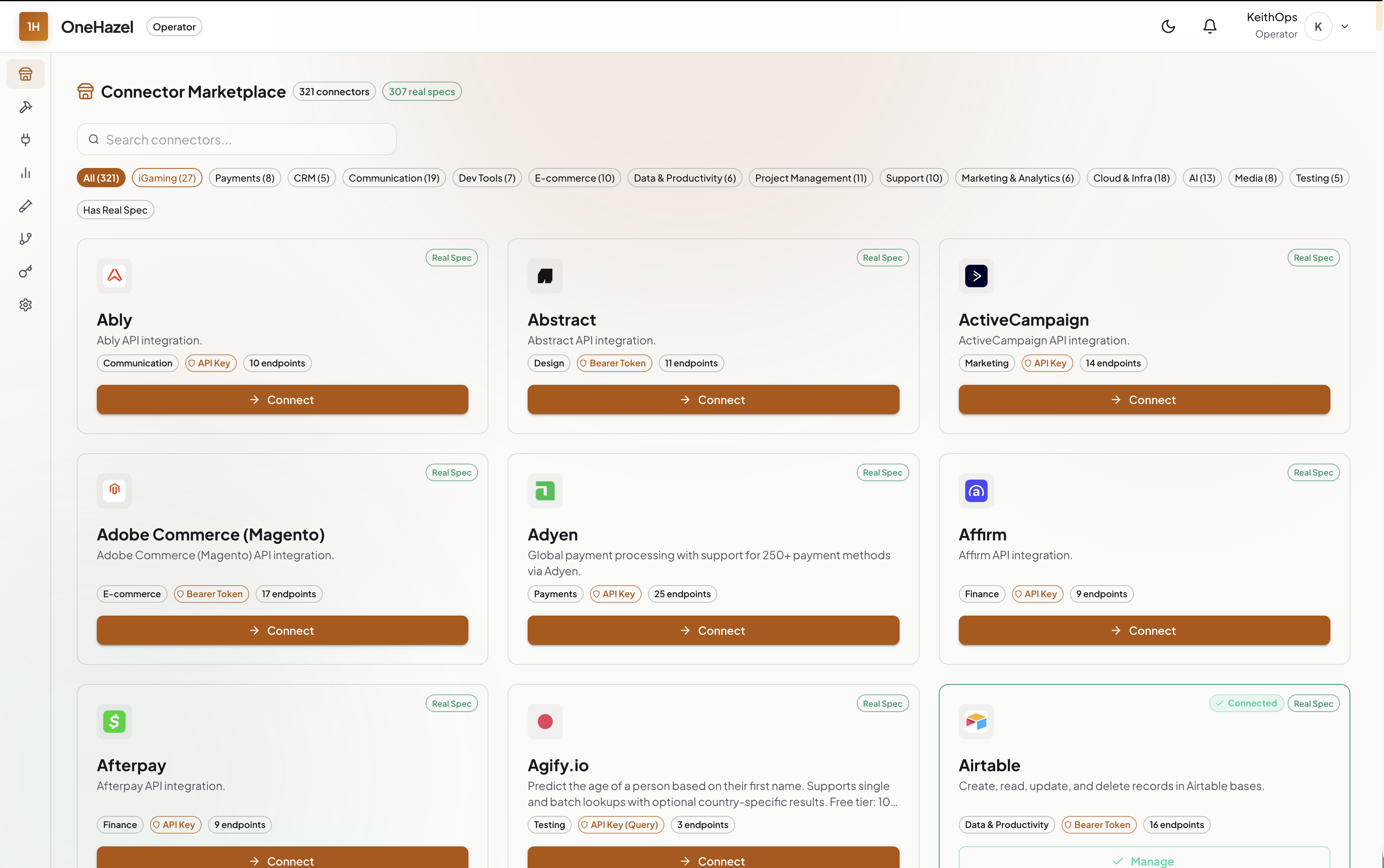The width and height of the screenshot is (1384, 868).
Task: Click Ably's API Key tag
Action: (211, 363)
